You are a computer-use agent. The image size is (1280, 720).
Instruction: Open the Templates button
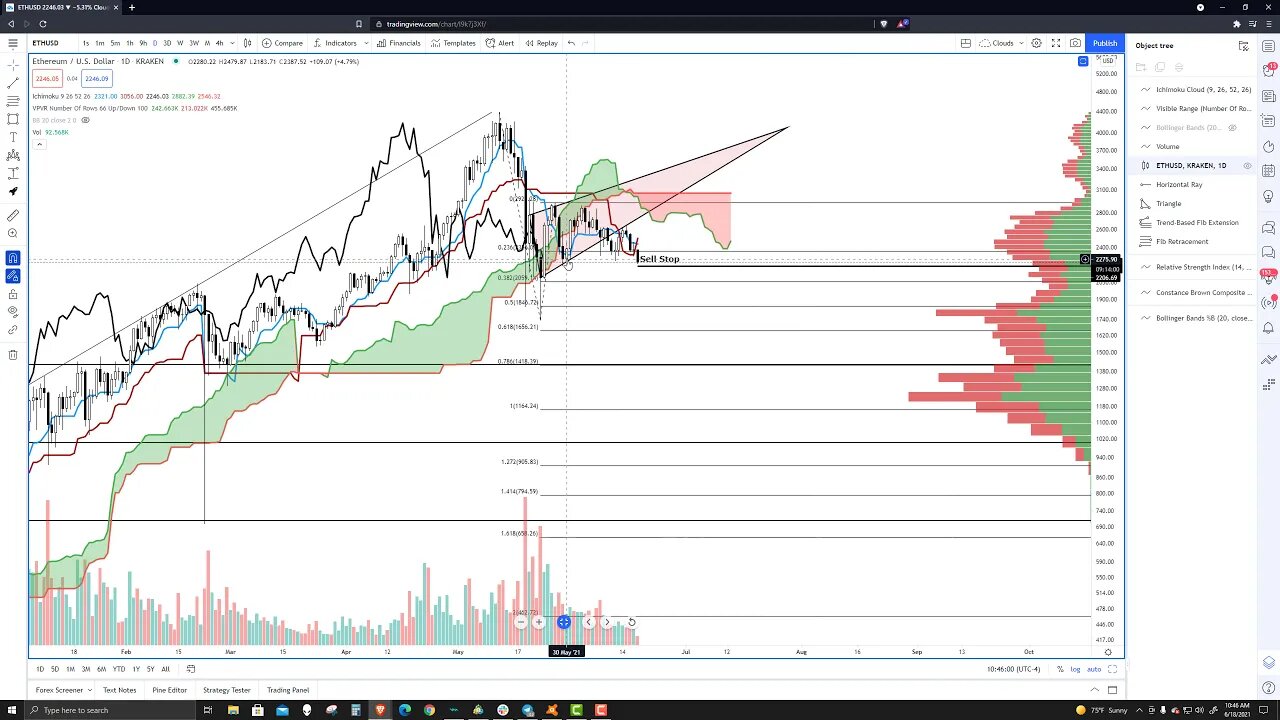pyautogui.click(x=453, y=43)
